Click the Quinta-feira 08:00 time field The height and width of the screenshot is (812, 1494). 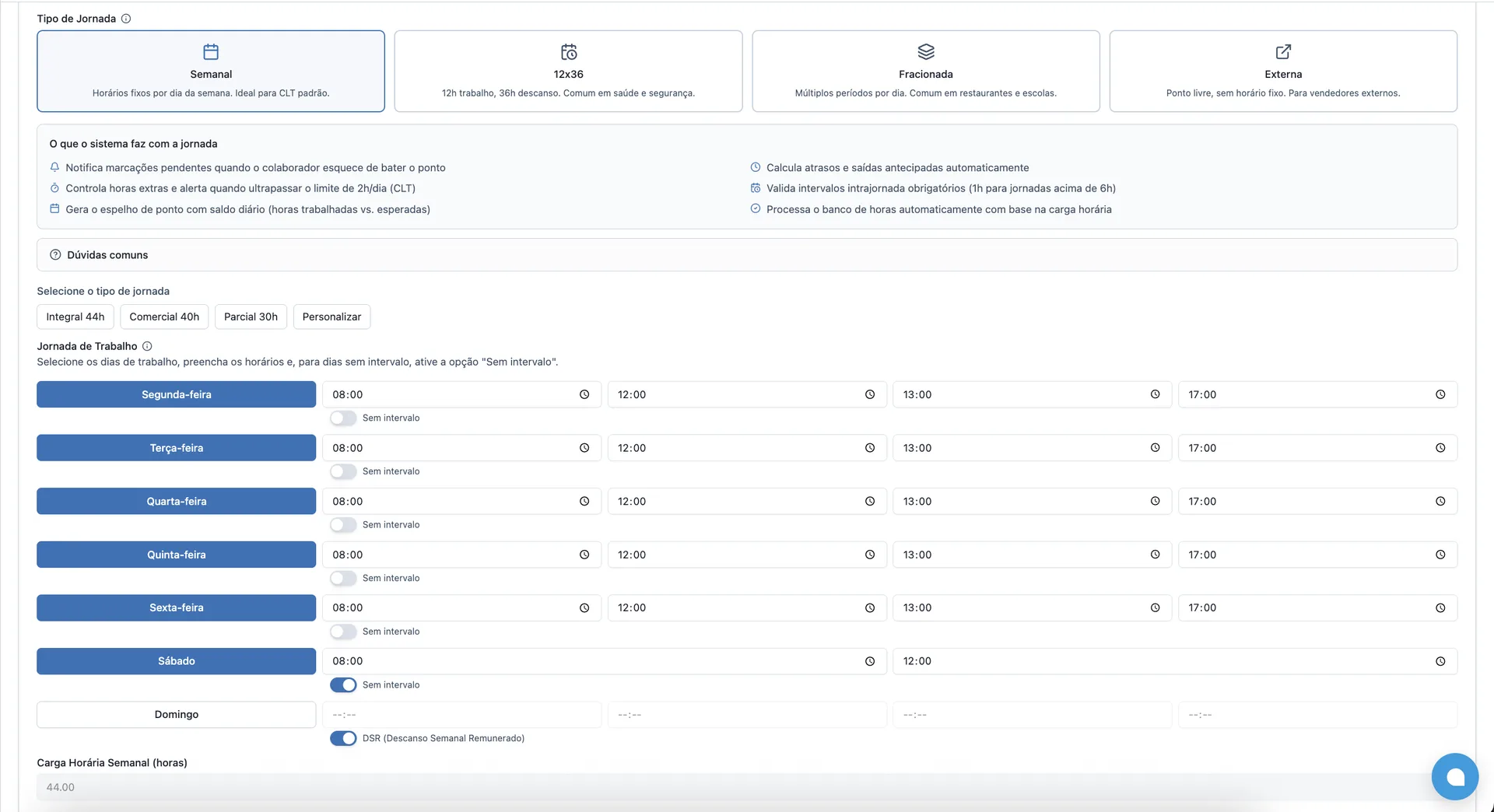[451, 555]
